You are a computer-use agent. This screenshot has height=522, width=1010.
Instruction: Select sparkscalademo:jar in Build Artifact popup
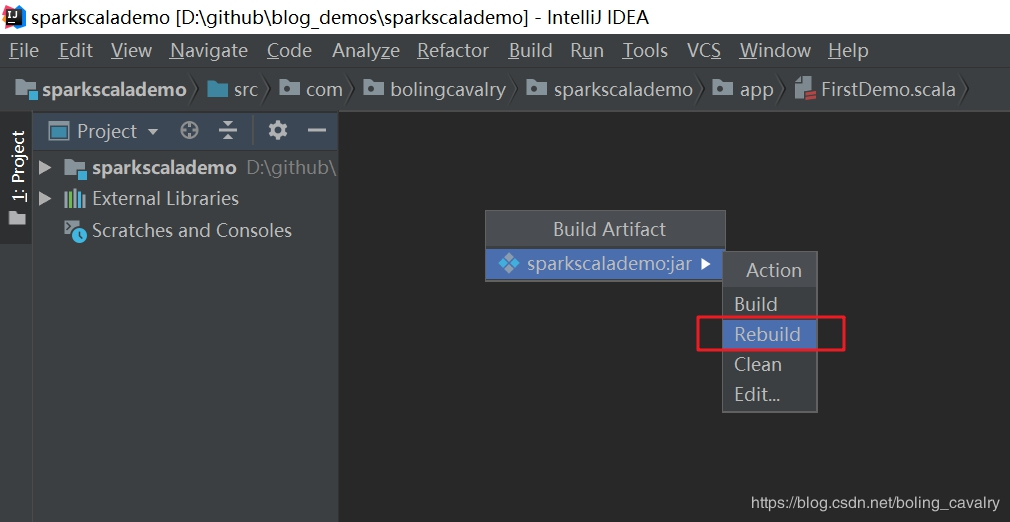605,264
